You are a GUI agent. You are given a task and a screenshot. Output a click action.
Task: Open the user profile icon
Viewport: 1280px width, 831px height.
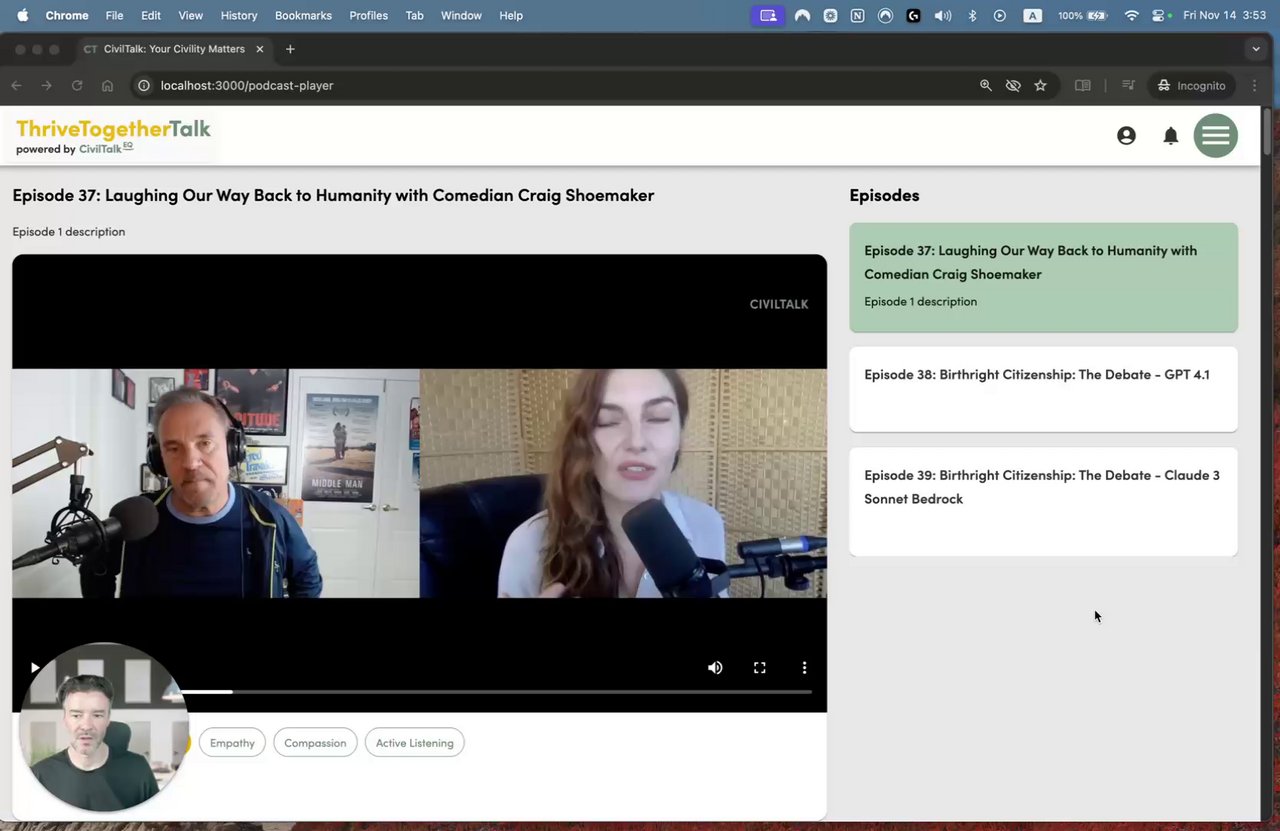pos(1126,136)
